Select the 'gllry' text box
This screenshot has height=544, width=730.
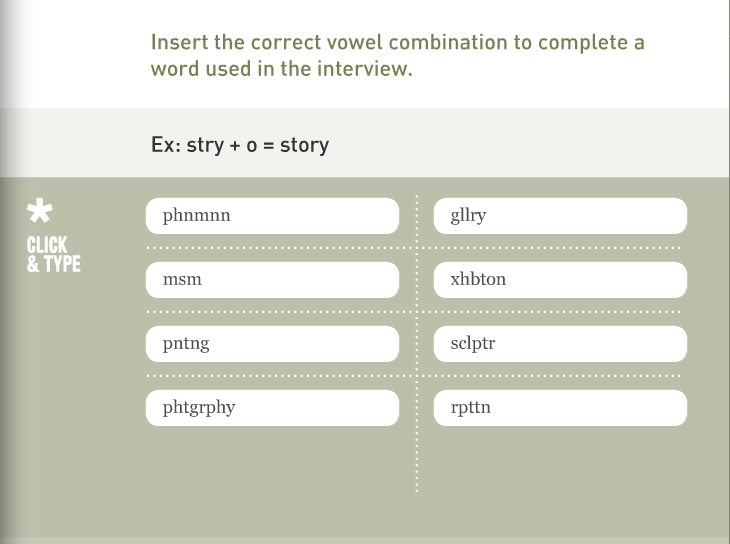[561, 216]
